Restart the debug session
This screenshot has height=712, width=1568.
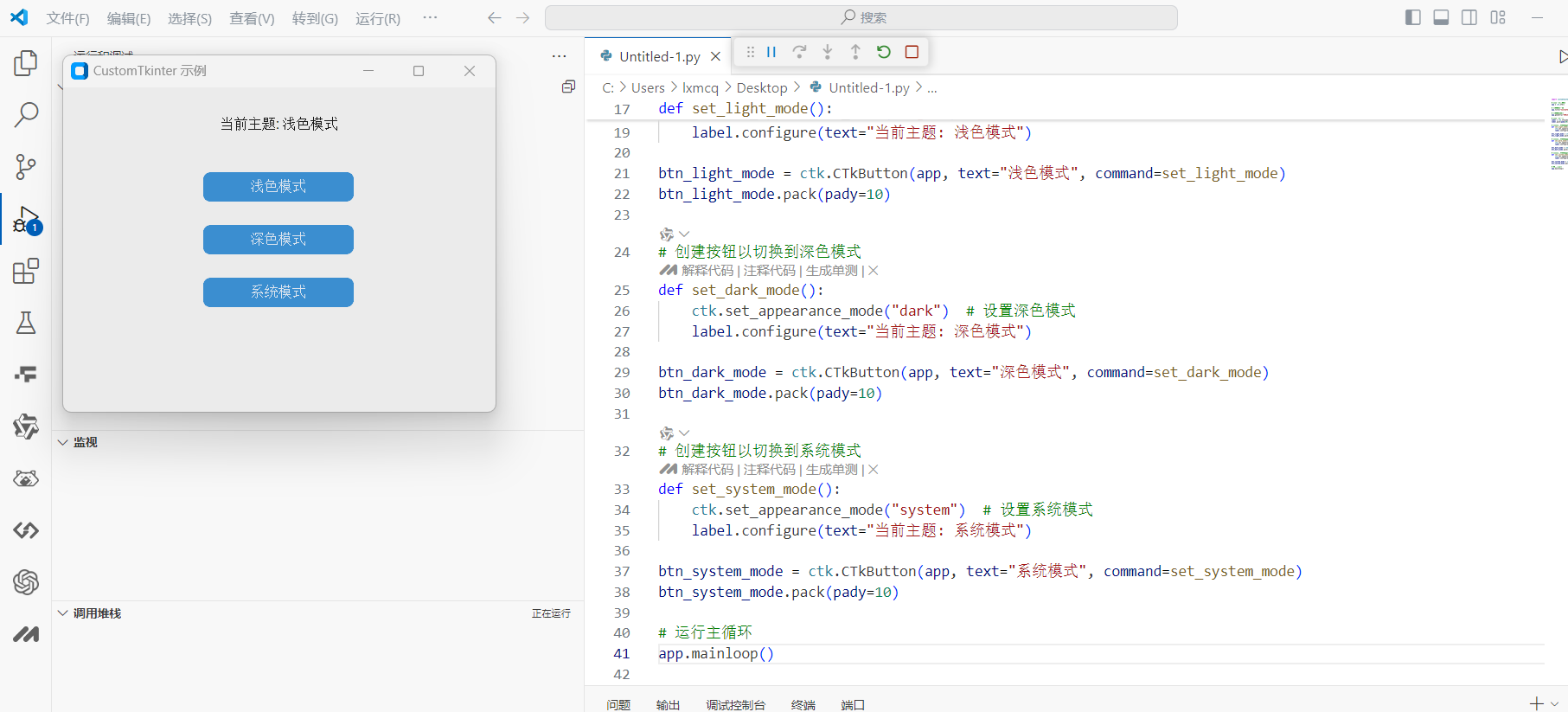click(x=883, y=52)
